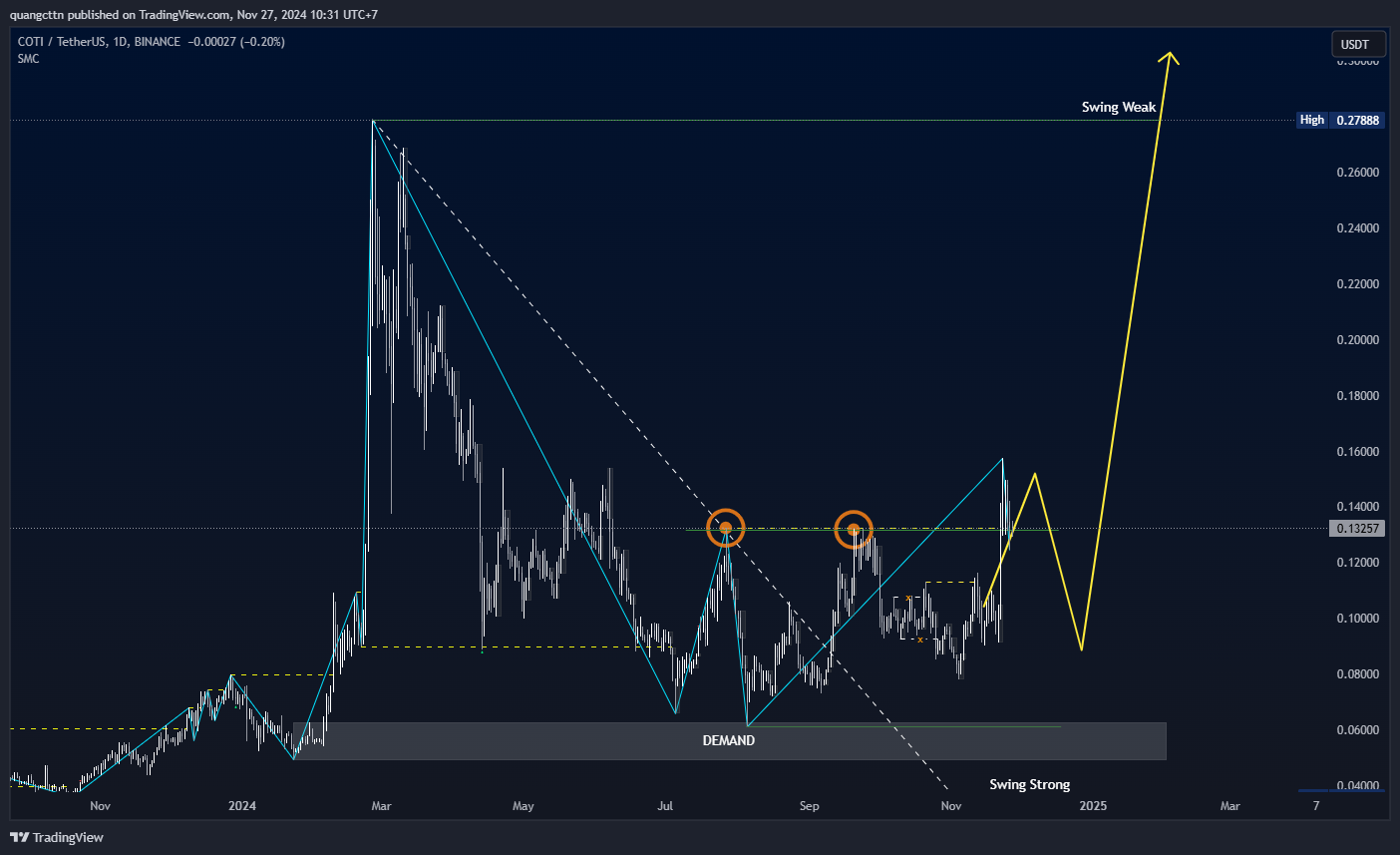Image resolution: width=1400 pixels, height=855 pixels.
Task: Click the 0.20000 price axis value
Action: (x=1357, y=340)
